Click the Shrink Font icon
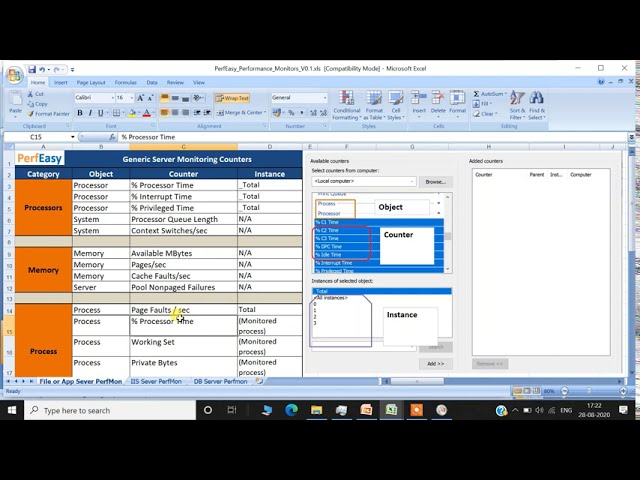The image size is (640, 480). [150, 98]
